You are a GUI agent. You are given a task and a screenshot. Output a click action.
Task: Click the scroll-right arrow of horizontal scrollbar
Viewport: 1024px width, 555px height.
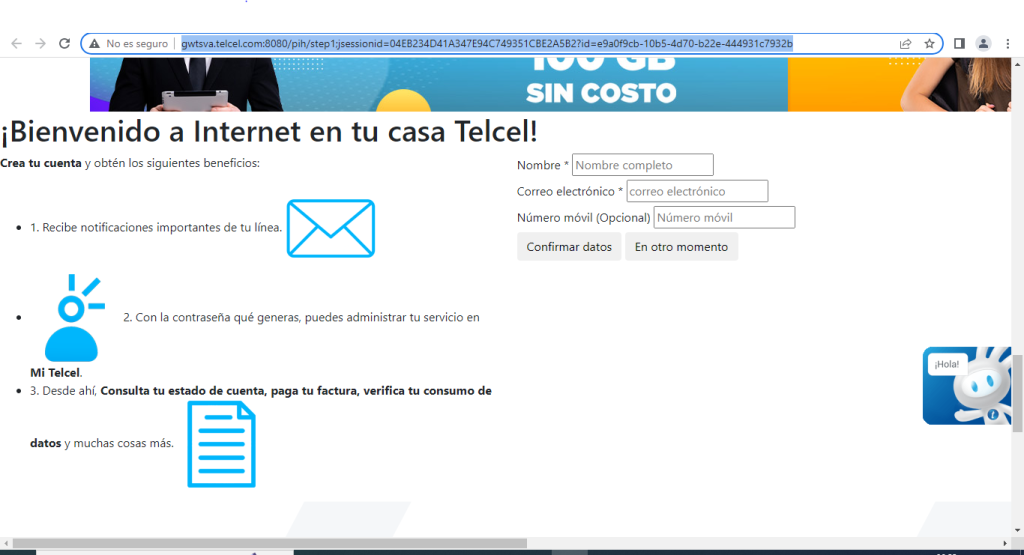coord(1005,543)
